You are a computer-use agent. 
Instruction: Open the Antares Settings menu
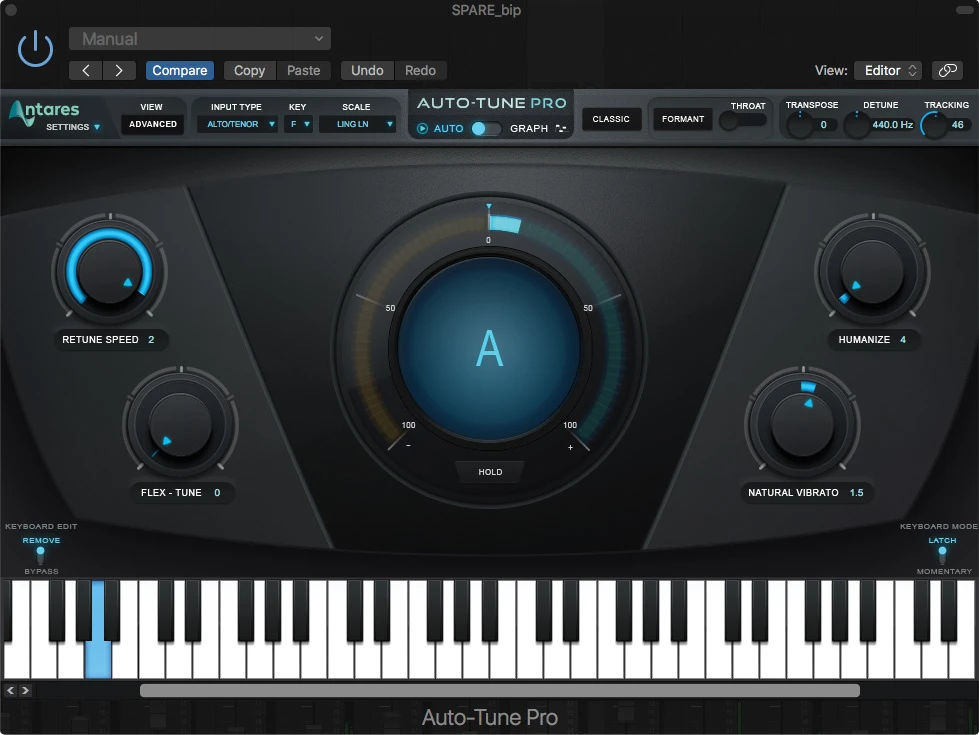(x=73, y=127)
